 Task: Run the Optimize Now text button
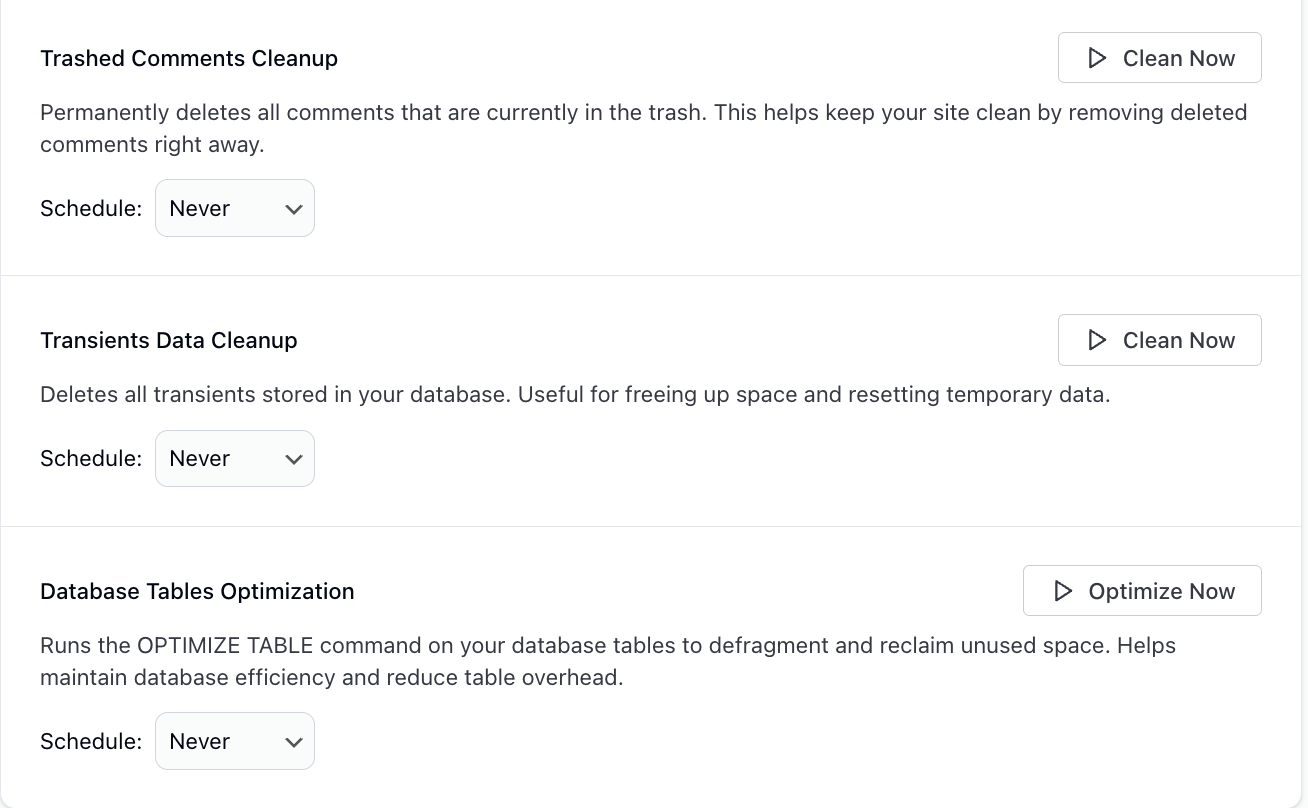point(1161,591)
